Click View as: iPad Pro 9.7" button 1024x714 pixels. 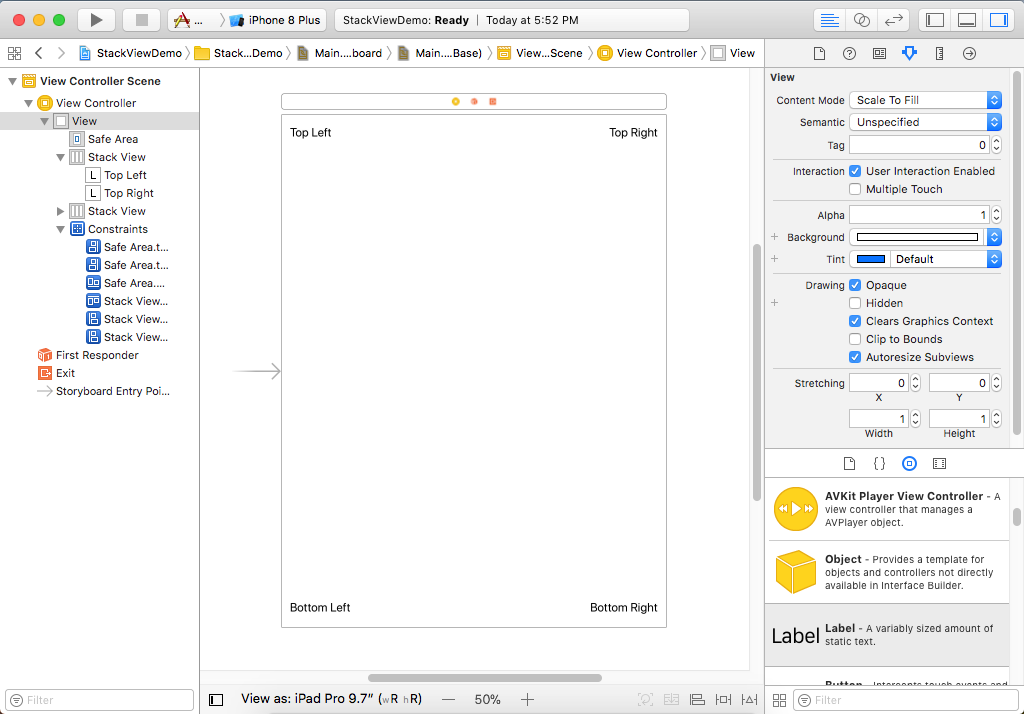331,699
